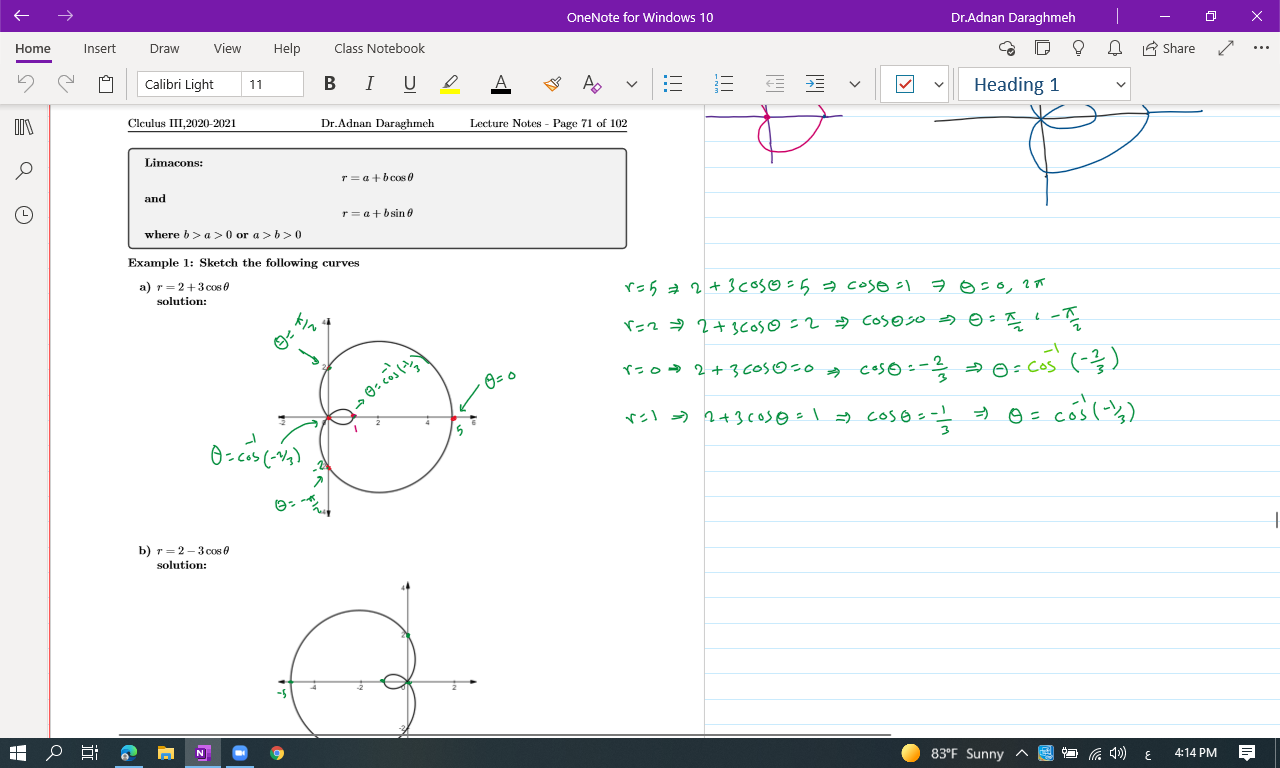The height and width of the screenshot is (768, 1280).
Task: Open the Insert tab
Action: pos(100,48)
